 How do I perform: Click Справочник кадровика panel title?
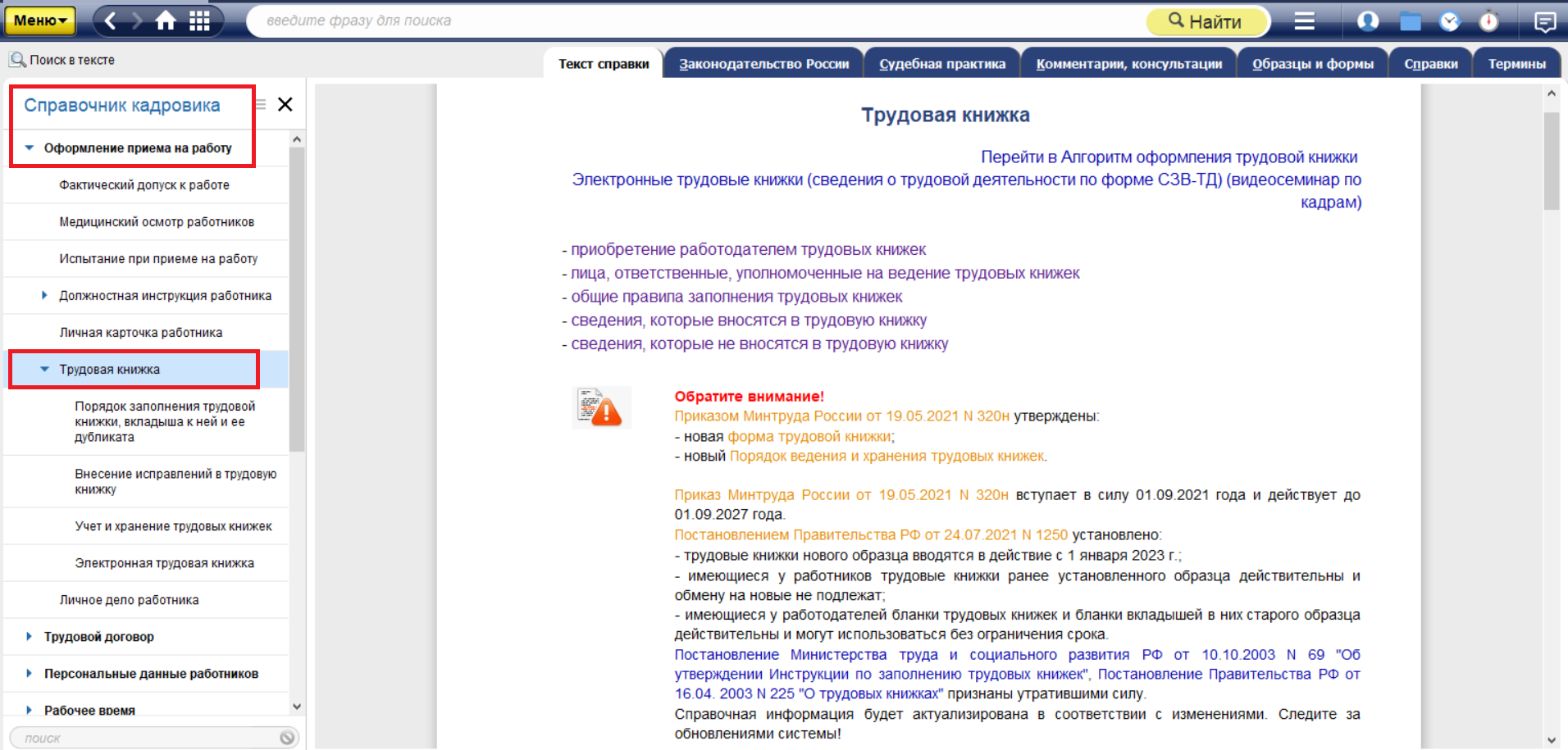(x=121, y=105)
